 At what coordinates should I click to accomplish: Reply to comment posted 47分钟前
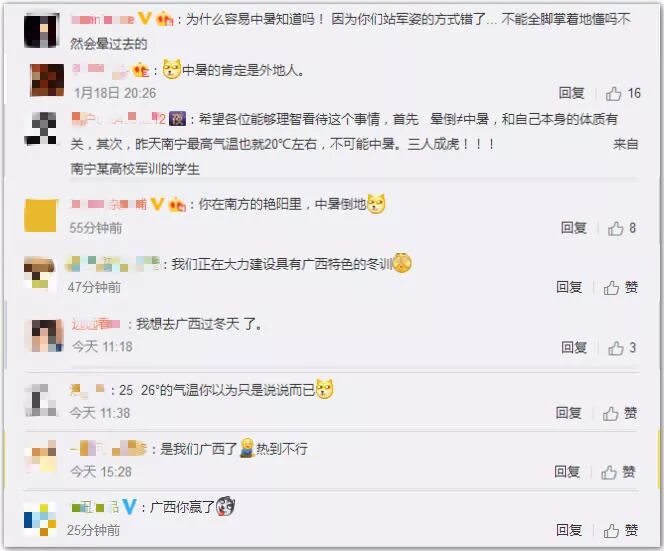569,288
